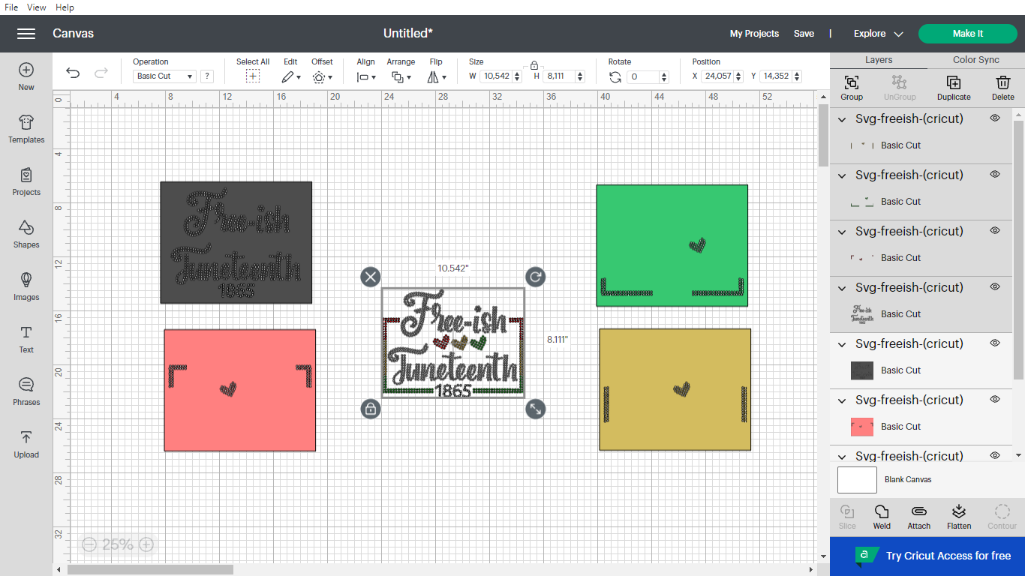The height and width of the screenshot is (576, 1025).
Task: Click the Blank Canvas white swatch
Action: point(856,480)
